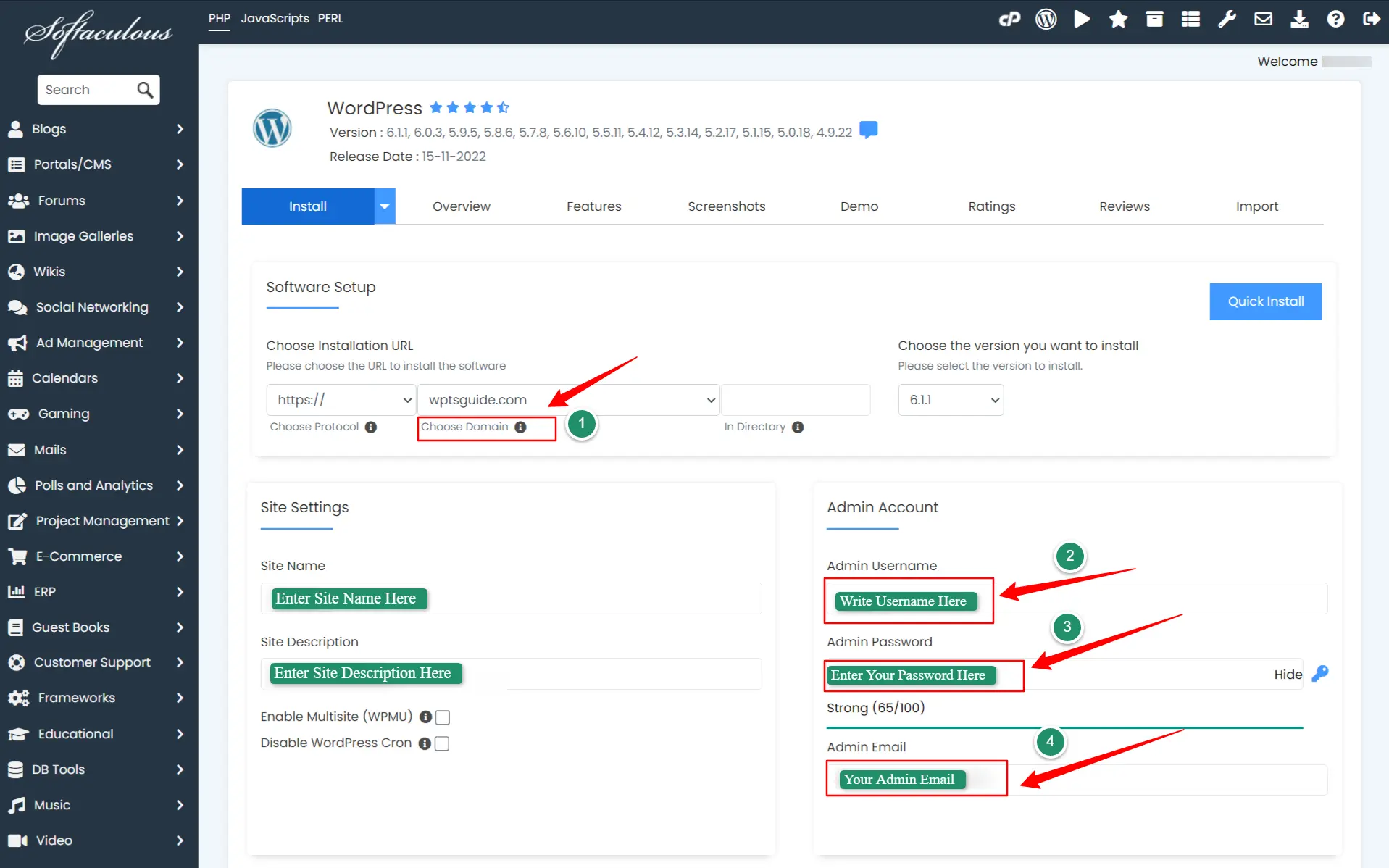Open the task list icon in top bar
The height and width of the screenshot is (868, 1389).
pos(1190,20)
